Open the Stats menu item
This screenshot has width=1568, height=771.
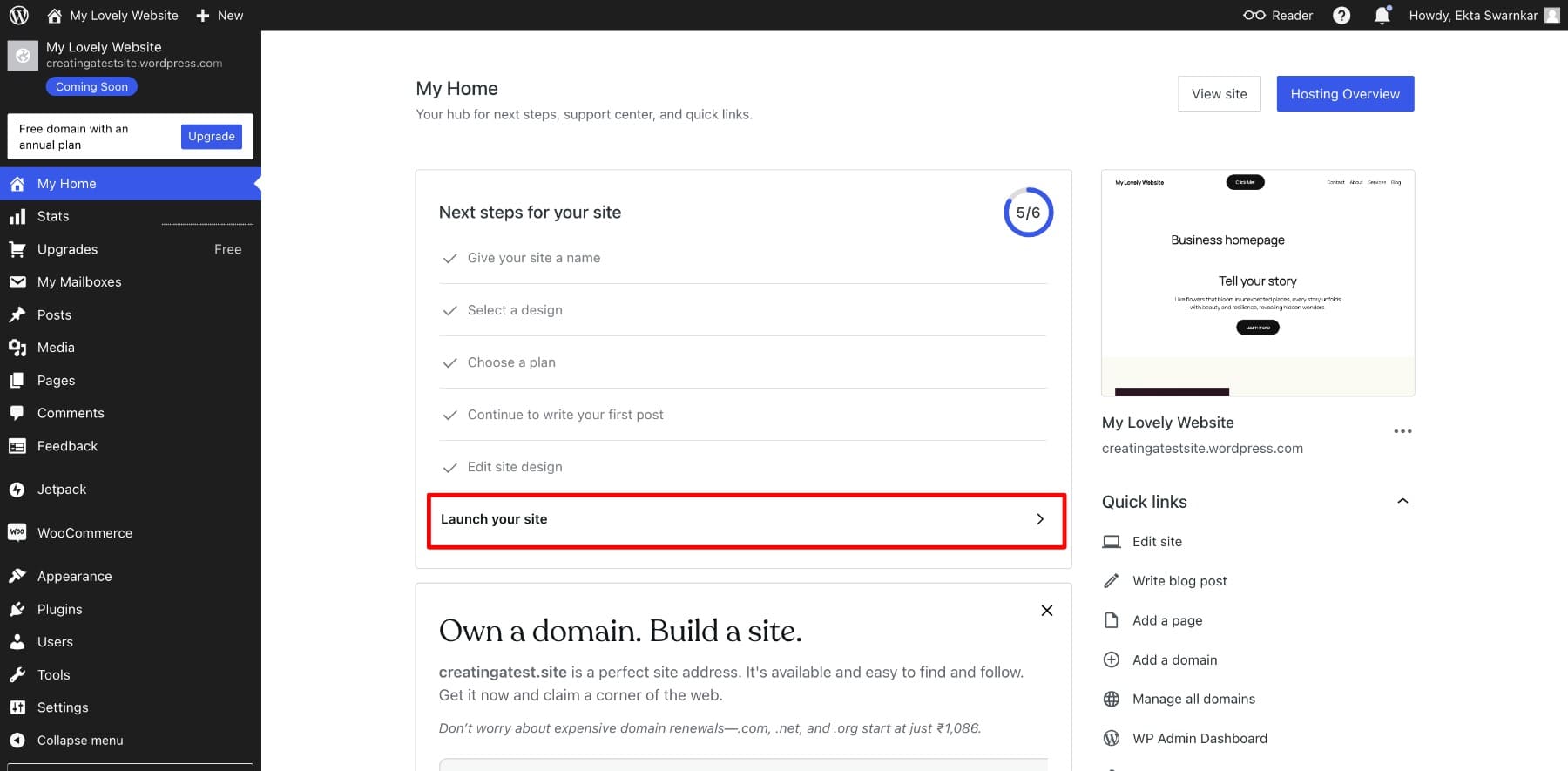point(131,216)
